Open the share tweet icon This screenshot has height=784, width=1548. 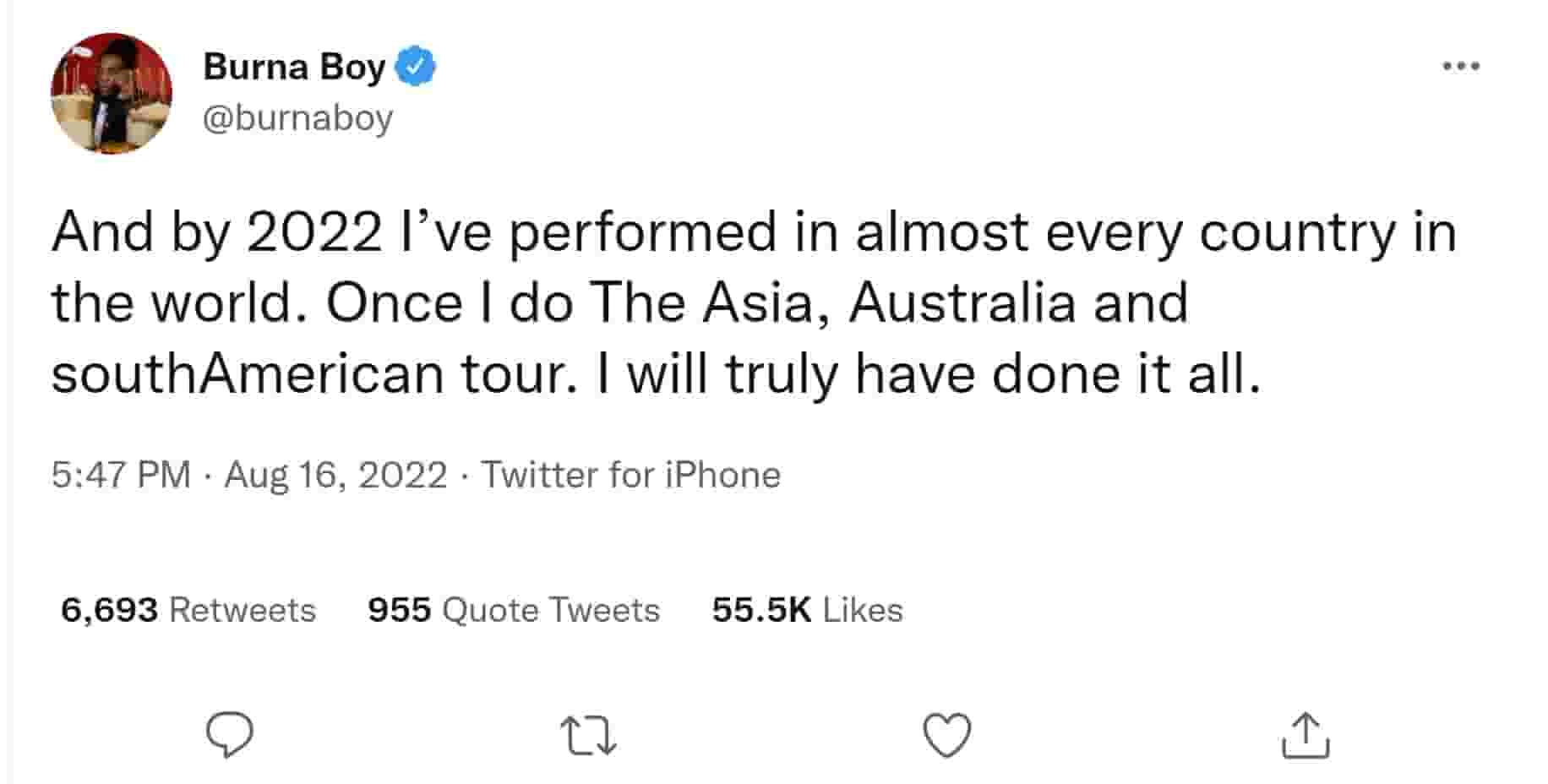1305,735
